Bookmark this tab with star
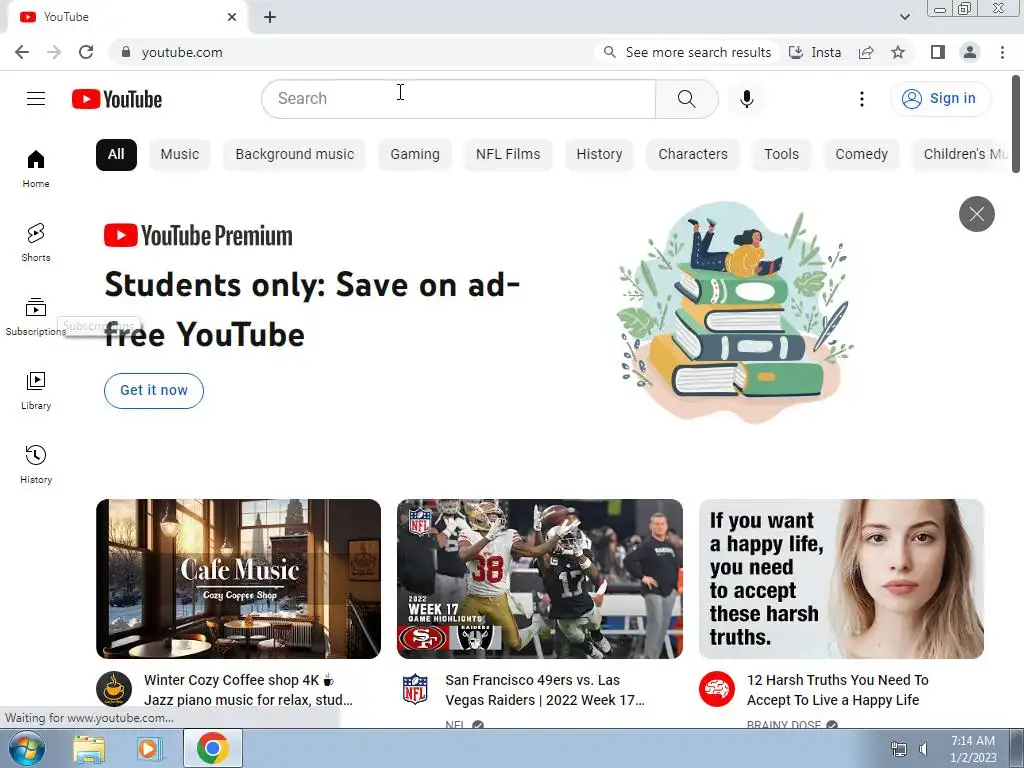Viewport: 1024px width, 768px height. 898,52
